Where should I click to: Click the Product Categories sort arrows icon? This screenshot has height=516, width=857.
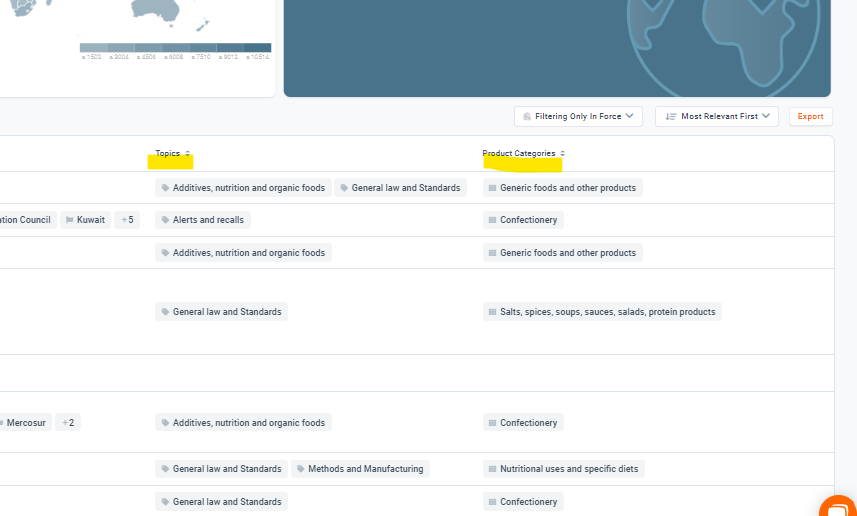563,154
